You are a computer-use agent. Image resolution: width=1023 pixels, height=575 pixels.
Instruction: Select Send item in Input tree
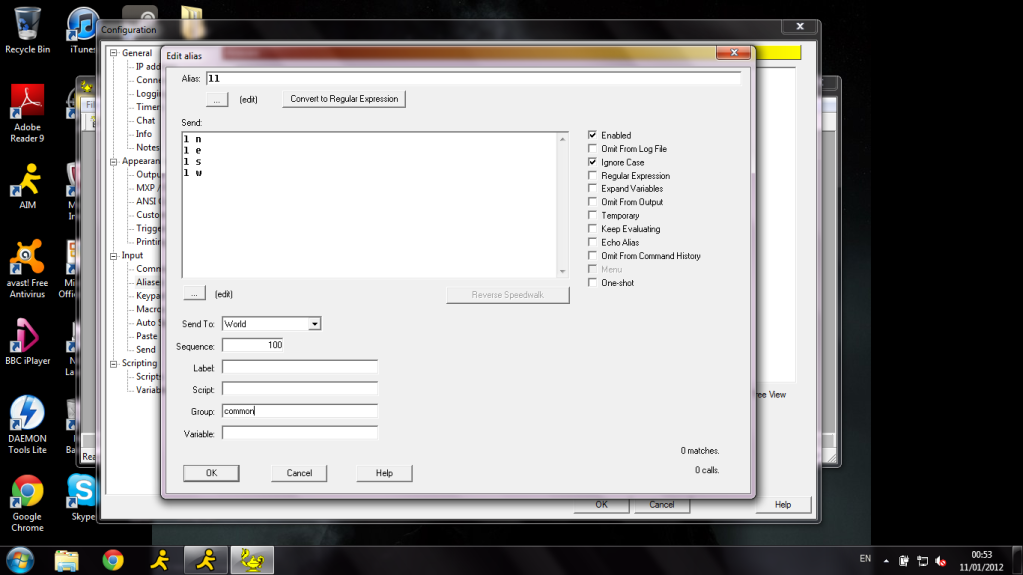point(145,349)
